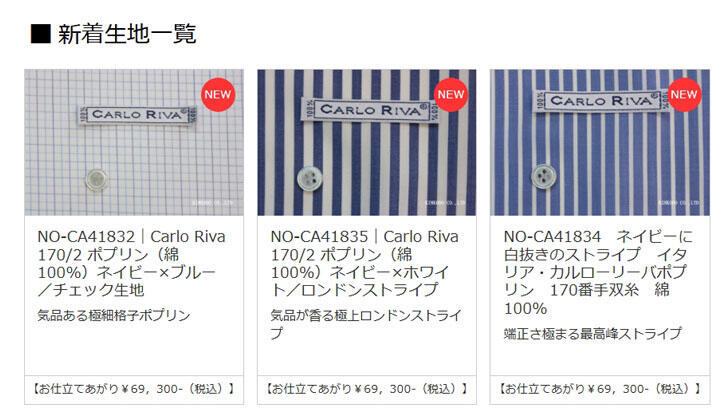Click the ¥69,300 price under NO-CA41832

coord(134,389)
